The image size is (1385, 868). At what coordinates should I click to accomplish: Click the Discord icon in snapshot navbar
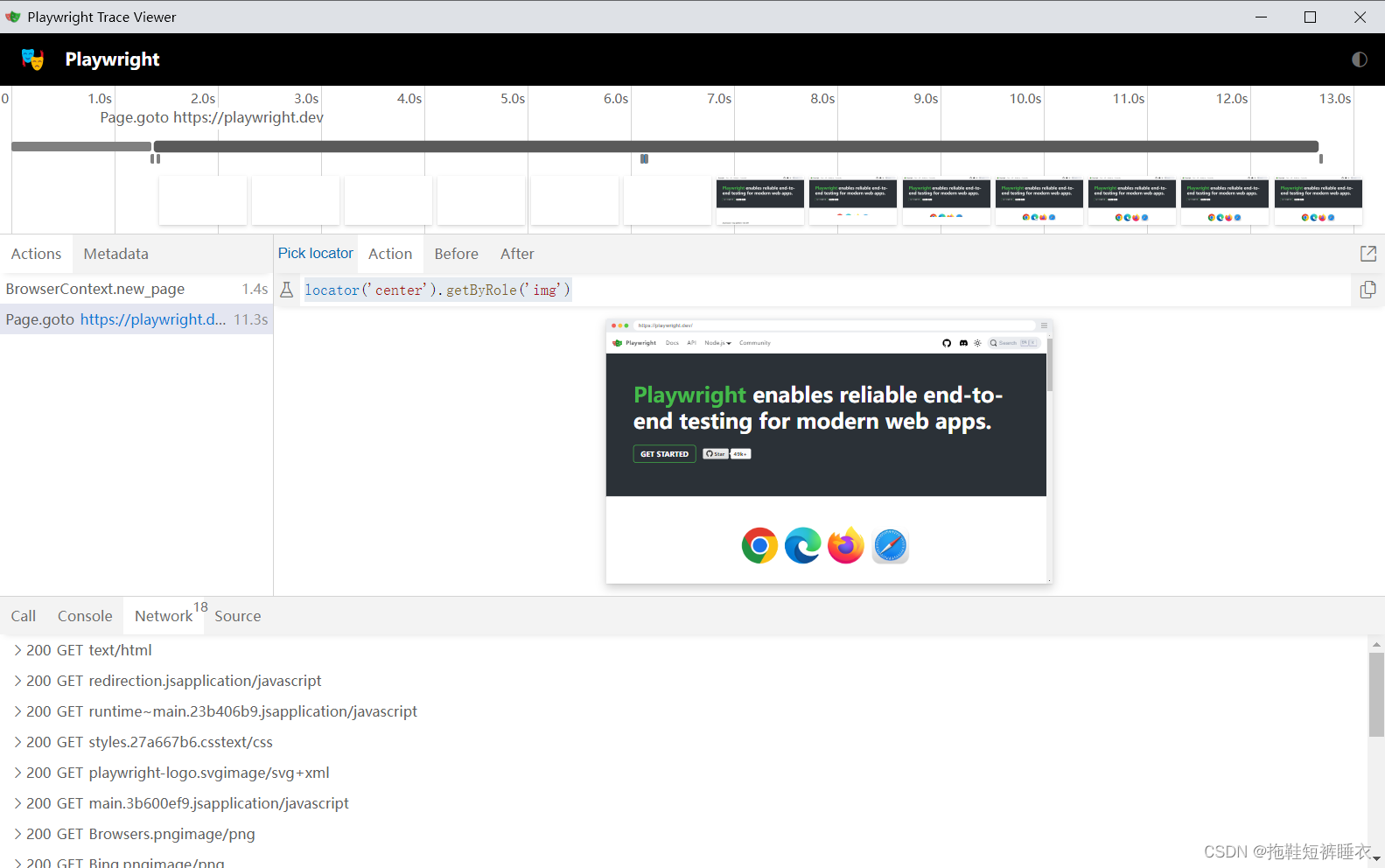[963, 343]
